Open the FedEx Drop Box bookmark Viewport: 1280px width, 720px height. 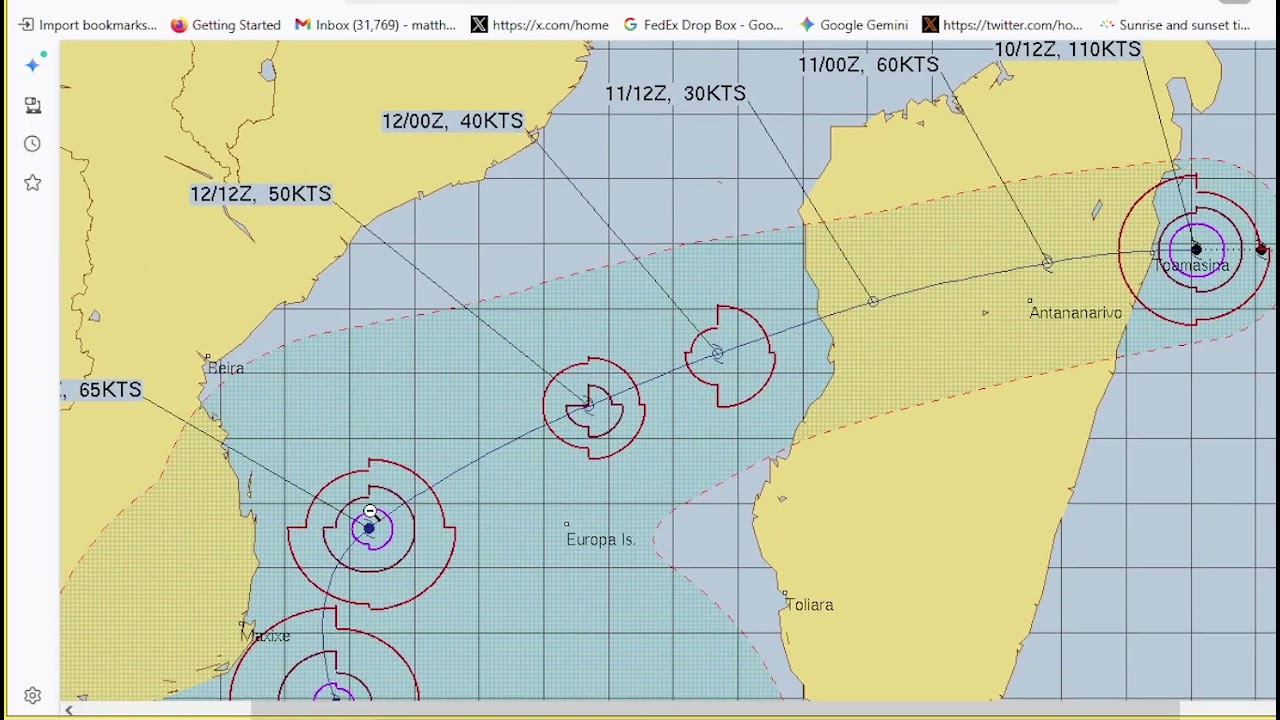coord(703,24)
